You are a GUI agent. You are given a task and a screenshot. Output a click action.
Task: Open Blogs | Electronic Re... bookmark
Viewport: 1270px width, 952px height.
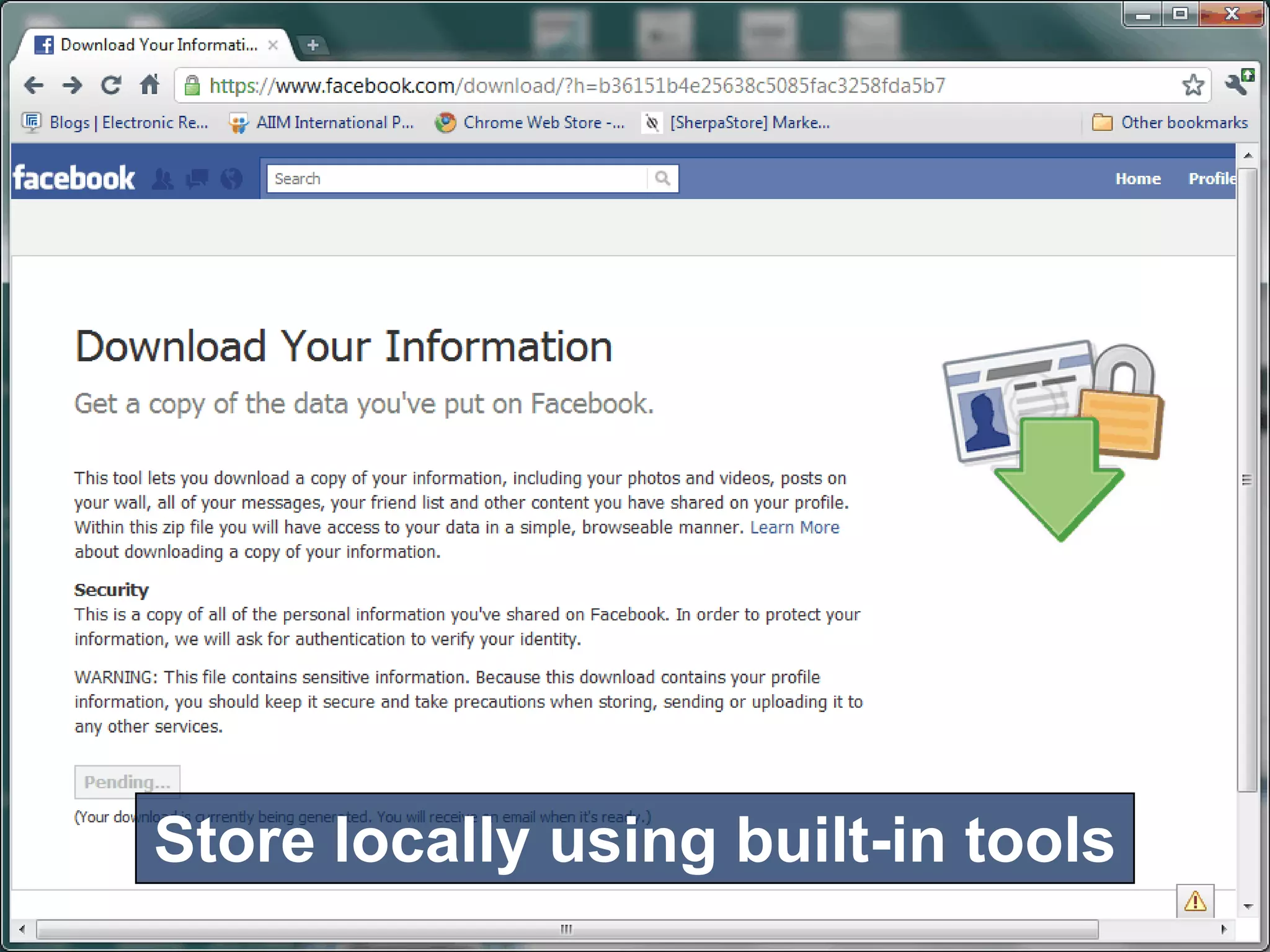point(115,123)
